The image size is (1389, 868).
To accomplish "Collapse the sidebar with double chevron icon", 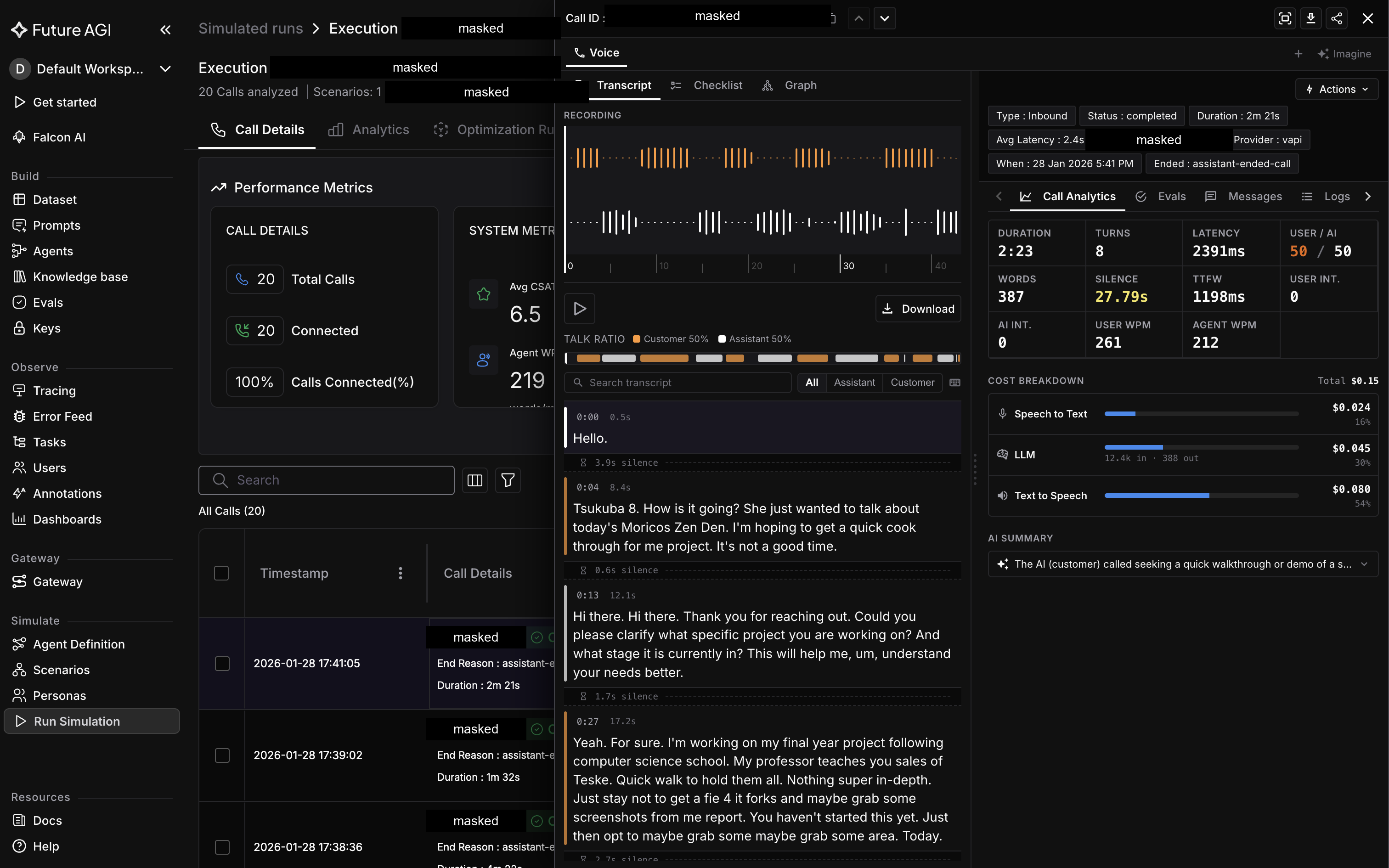I will [165, 30].
